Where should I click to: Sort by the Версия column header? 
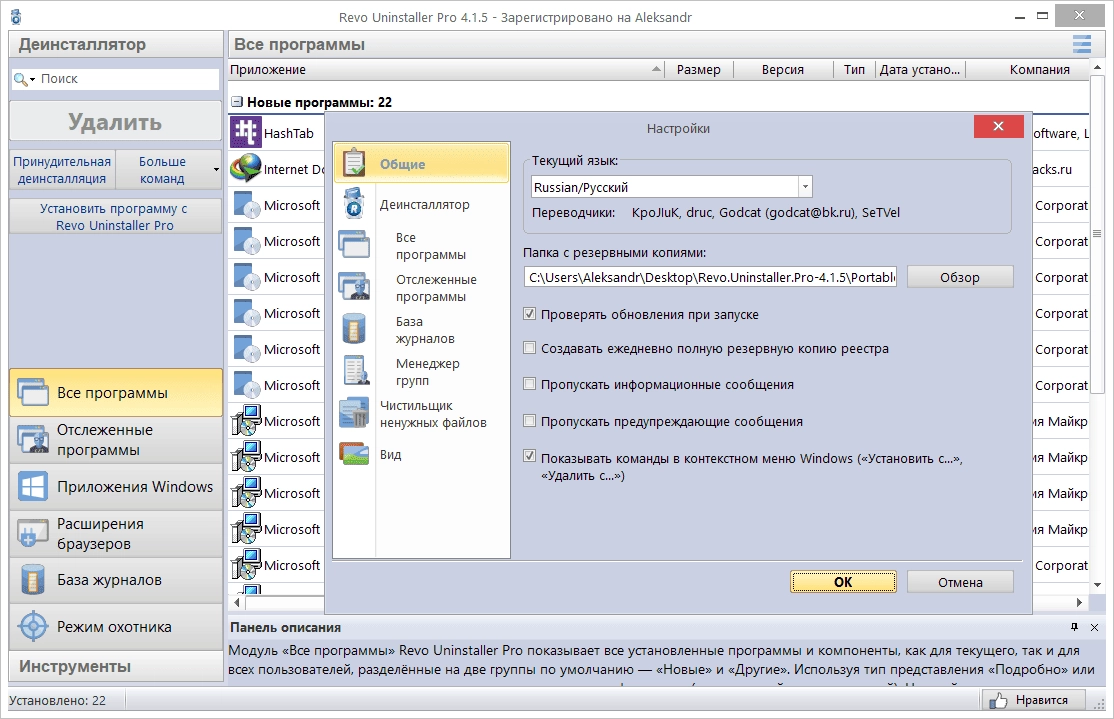[x=782, y=70]
